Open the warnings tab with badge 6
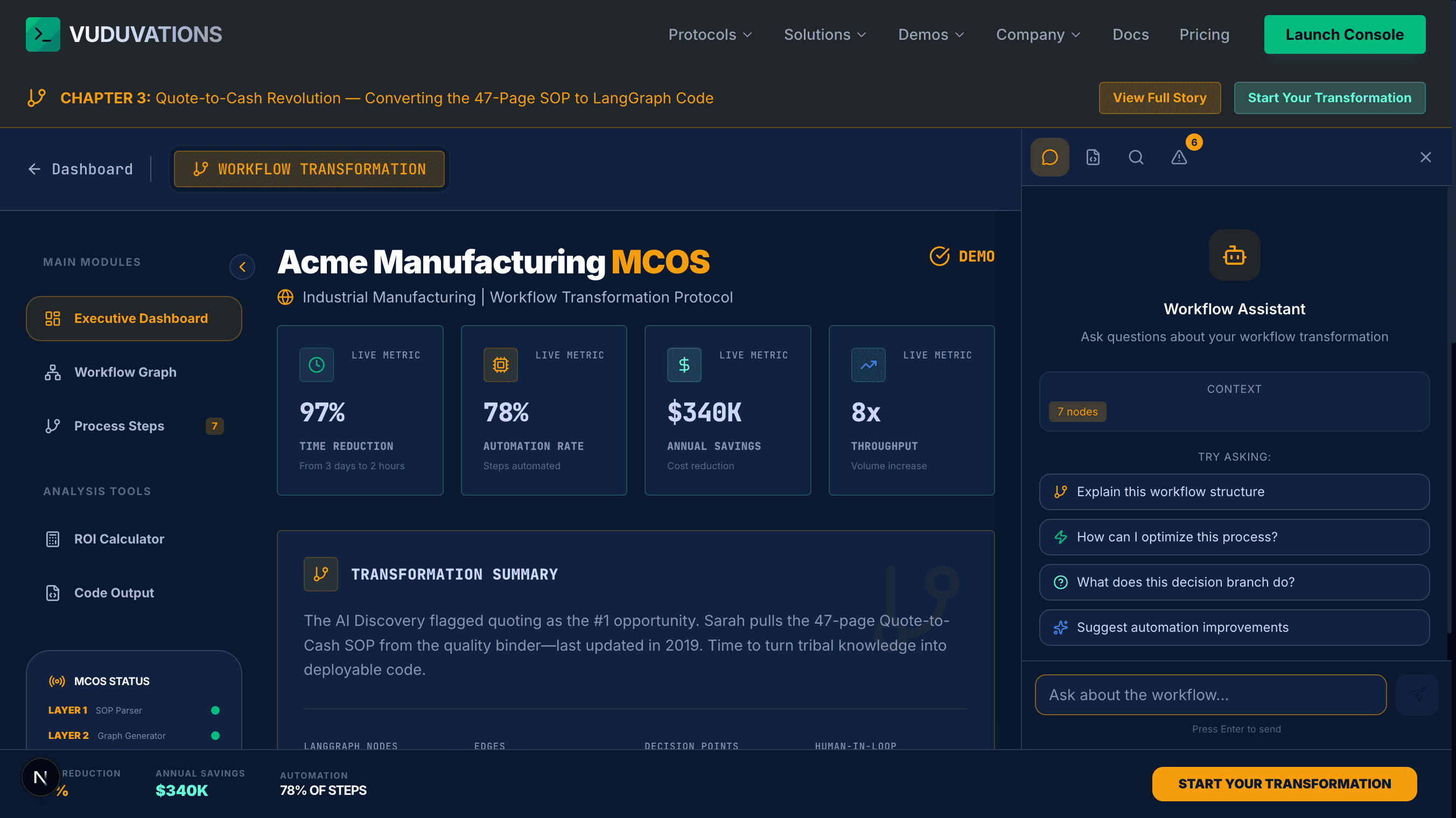 click(x=1179, y=157)
